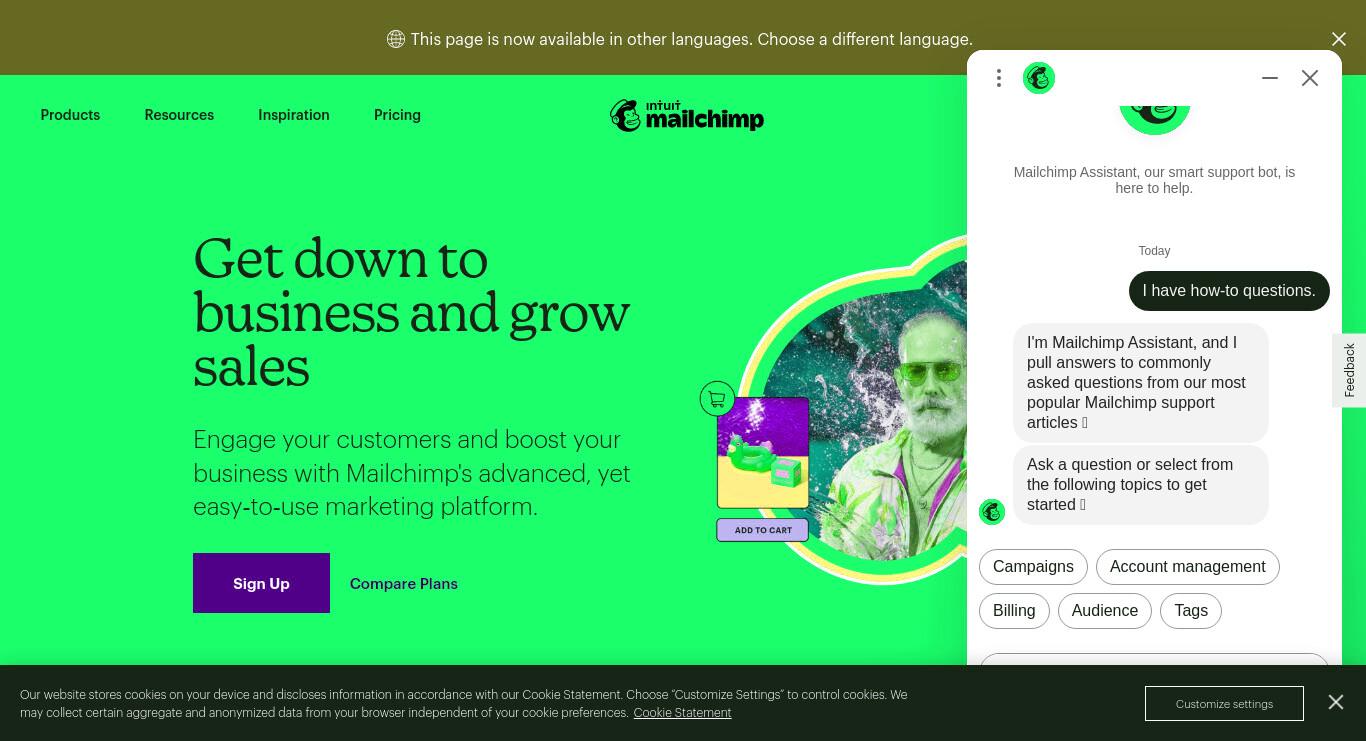Minimize the Mailchimp Assistant chat window

1270,78
